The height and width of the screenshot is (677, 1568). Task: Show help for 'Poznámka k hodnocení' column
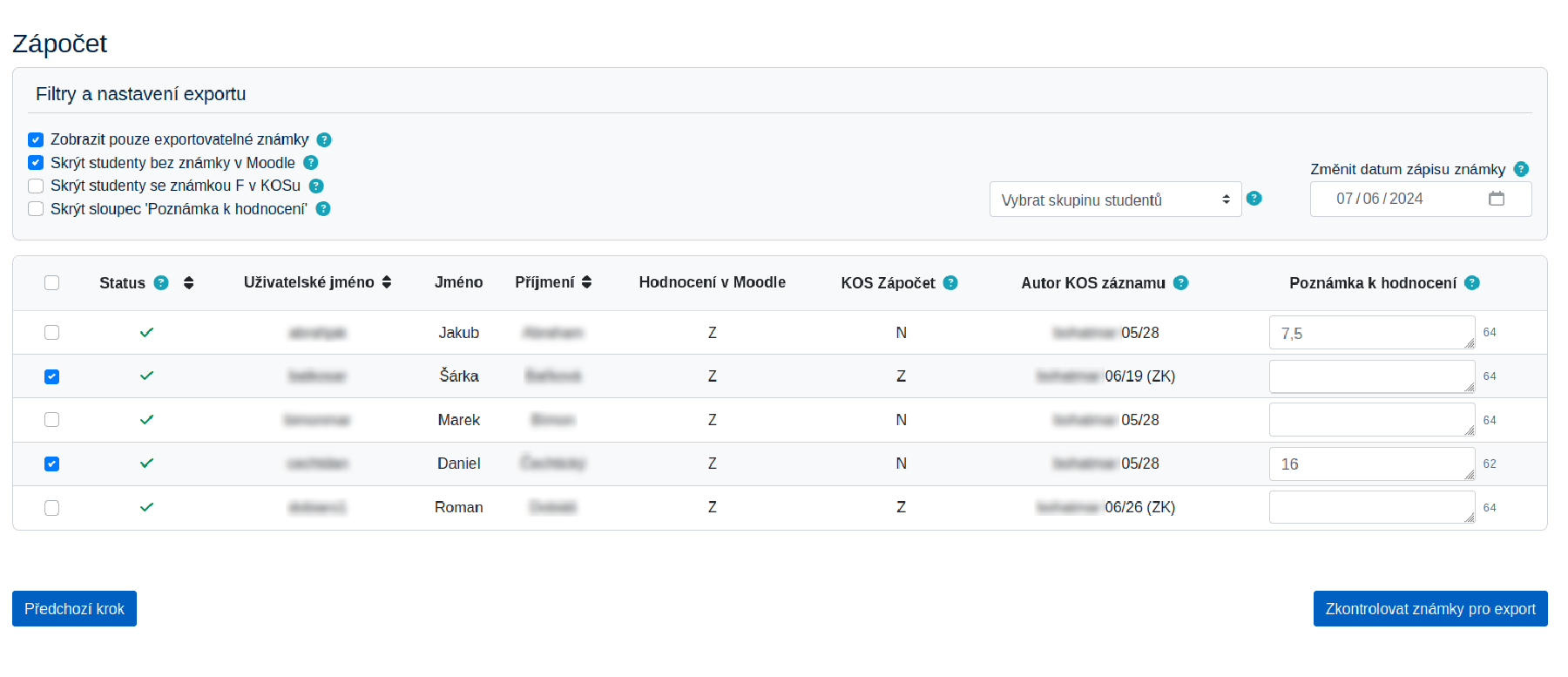[x=1472, y=282]
